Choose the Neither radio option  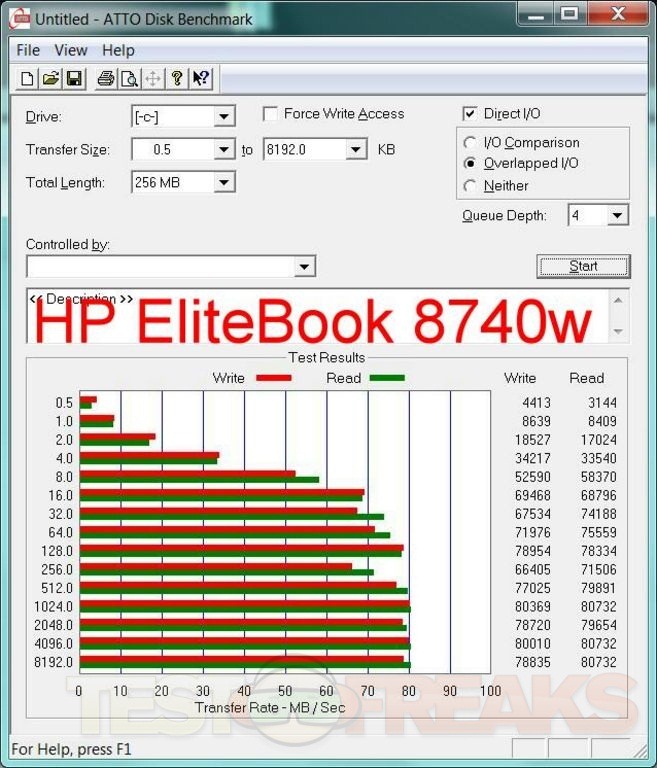click(470, 186)
